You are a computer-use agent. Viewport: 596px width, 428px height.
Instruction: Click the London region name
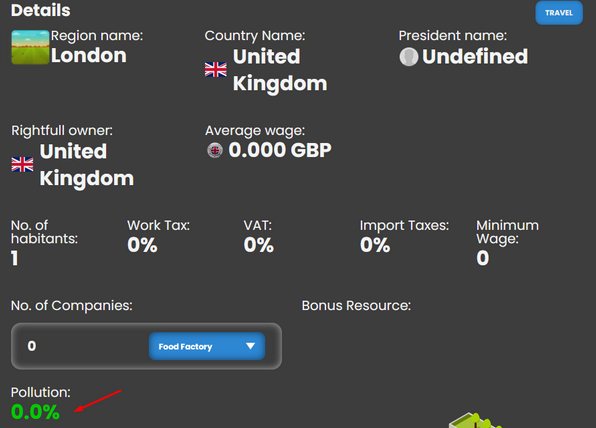pos(89,55)
